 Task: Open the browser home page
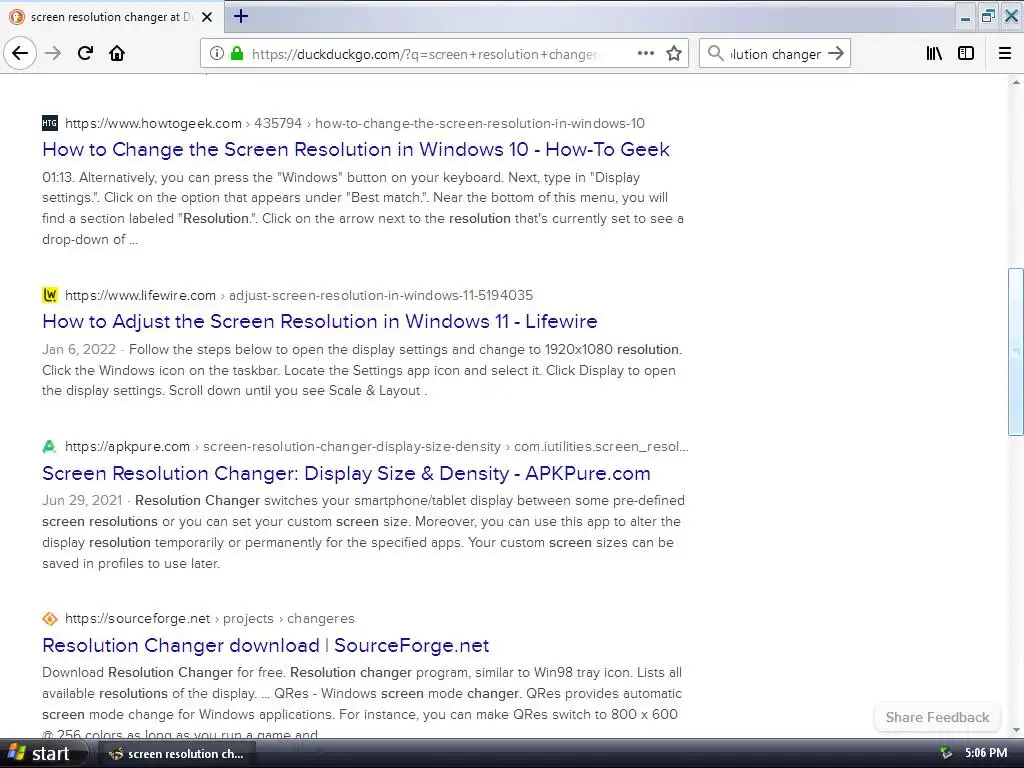[x=117, y=53]
